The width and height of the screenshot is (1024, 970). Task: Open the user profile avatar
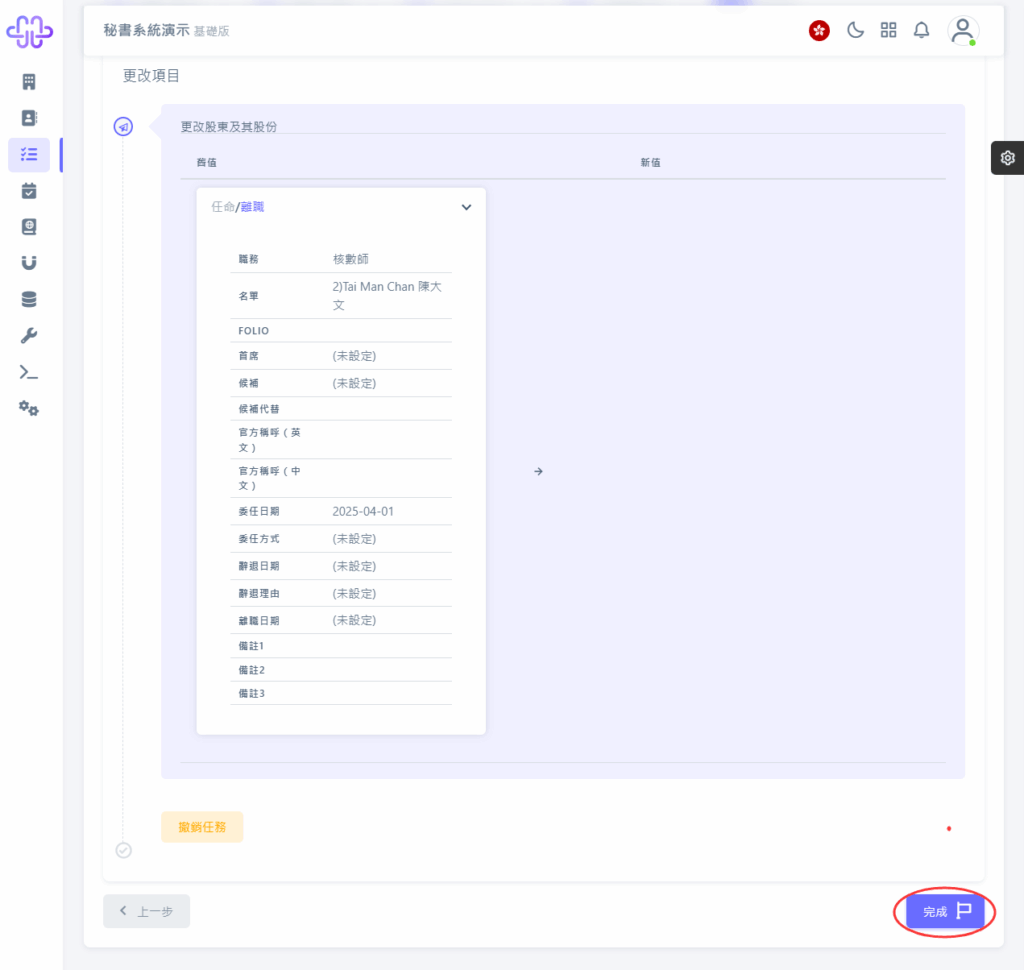coord(963,31)
